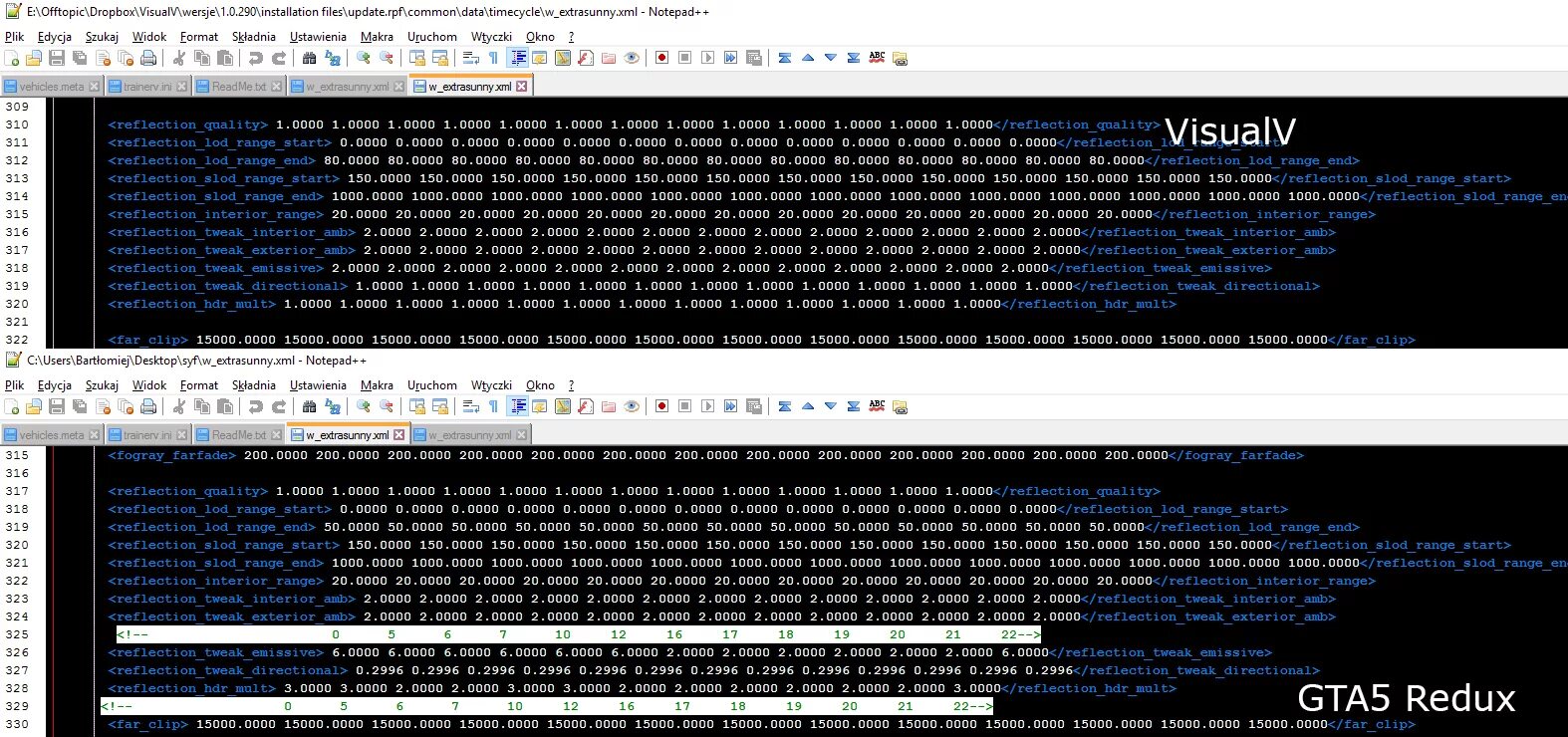Screen dimensions: 1568x737
Task: Click Paste icon in top window toolbar
Action: point(225,58)
